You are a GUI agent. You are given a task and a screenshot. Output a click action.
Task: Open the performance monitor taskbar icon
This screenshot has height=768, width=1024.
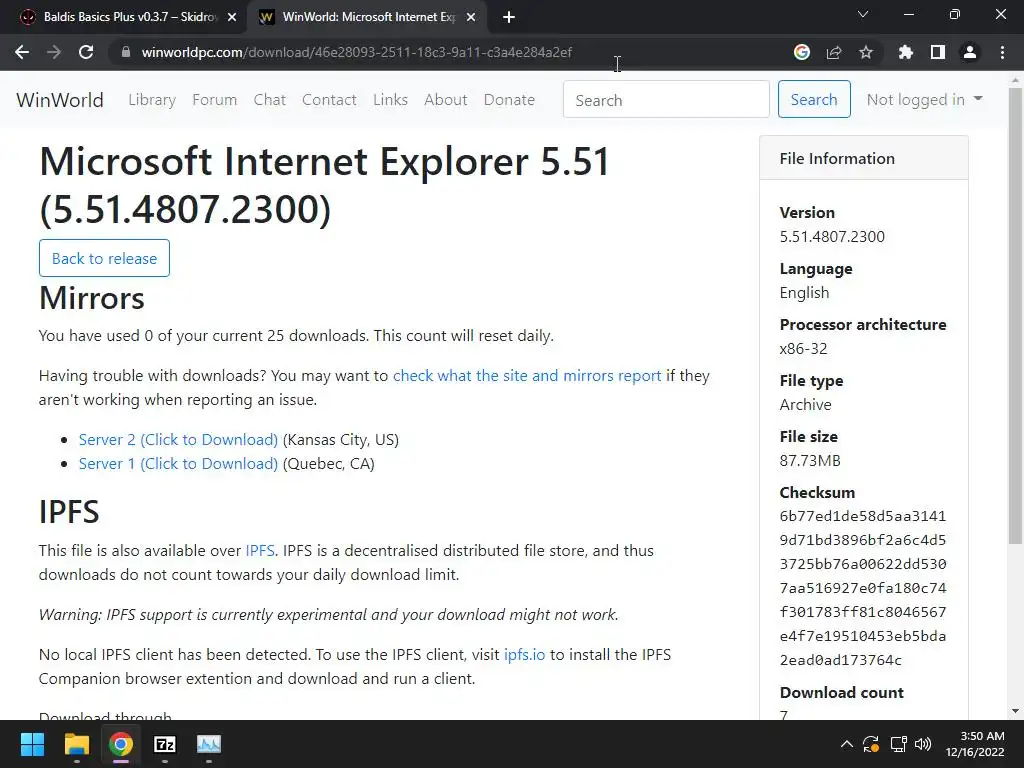(209, 744)
